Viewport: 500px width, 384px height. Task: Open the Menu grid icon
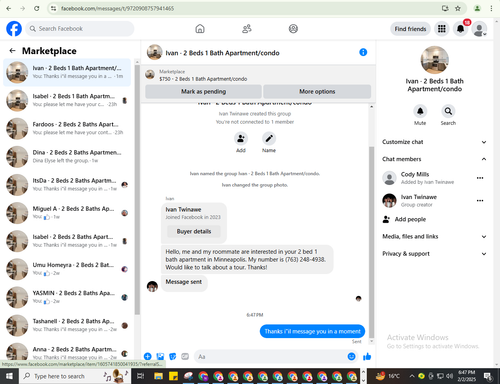click(442, 29)
